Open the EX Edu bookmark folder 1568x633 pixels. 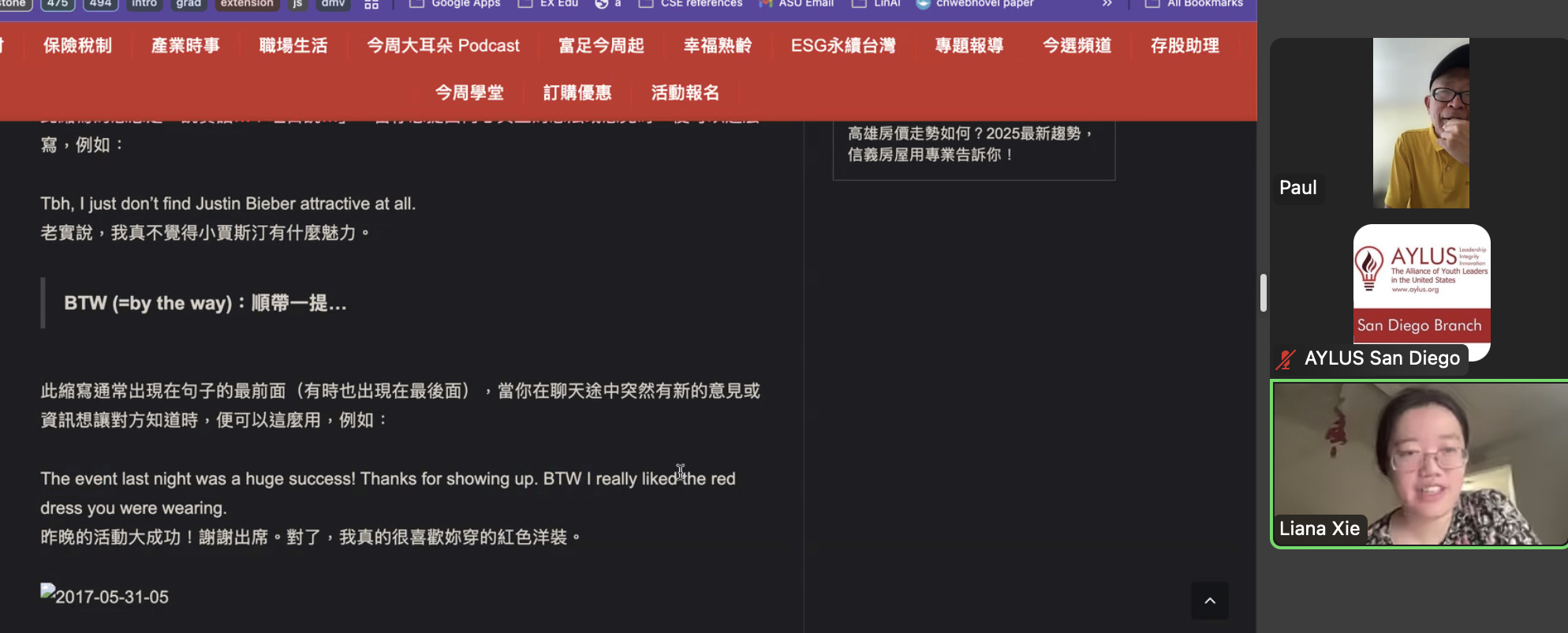click(548, 4)
